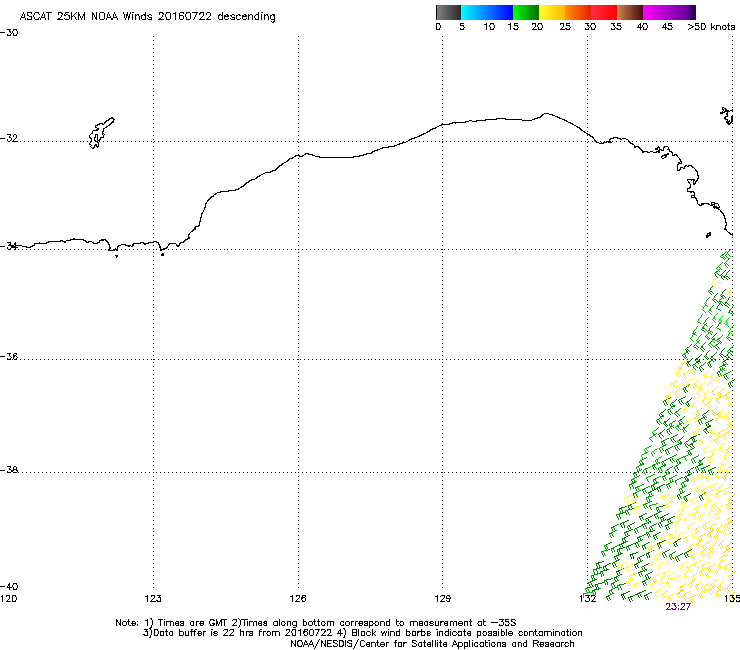Click the 'NOAA/NESDIS/Center for Satellite Applications and Research' credit

click(432, 644)
